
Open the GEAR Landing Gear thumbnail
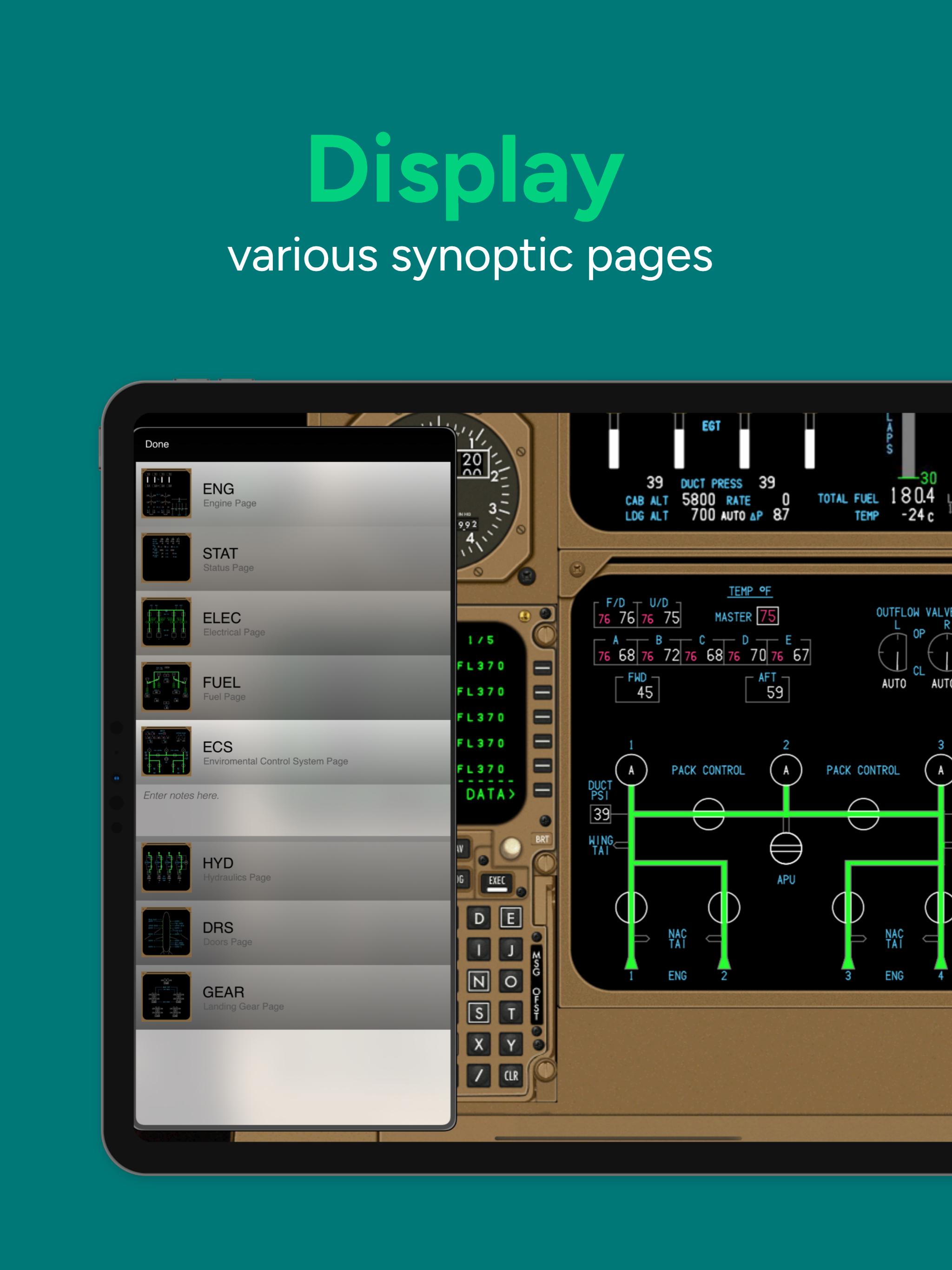(166, 997)
